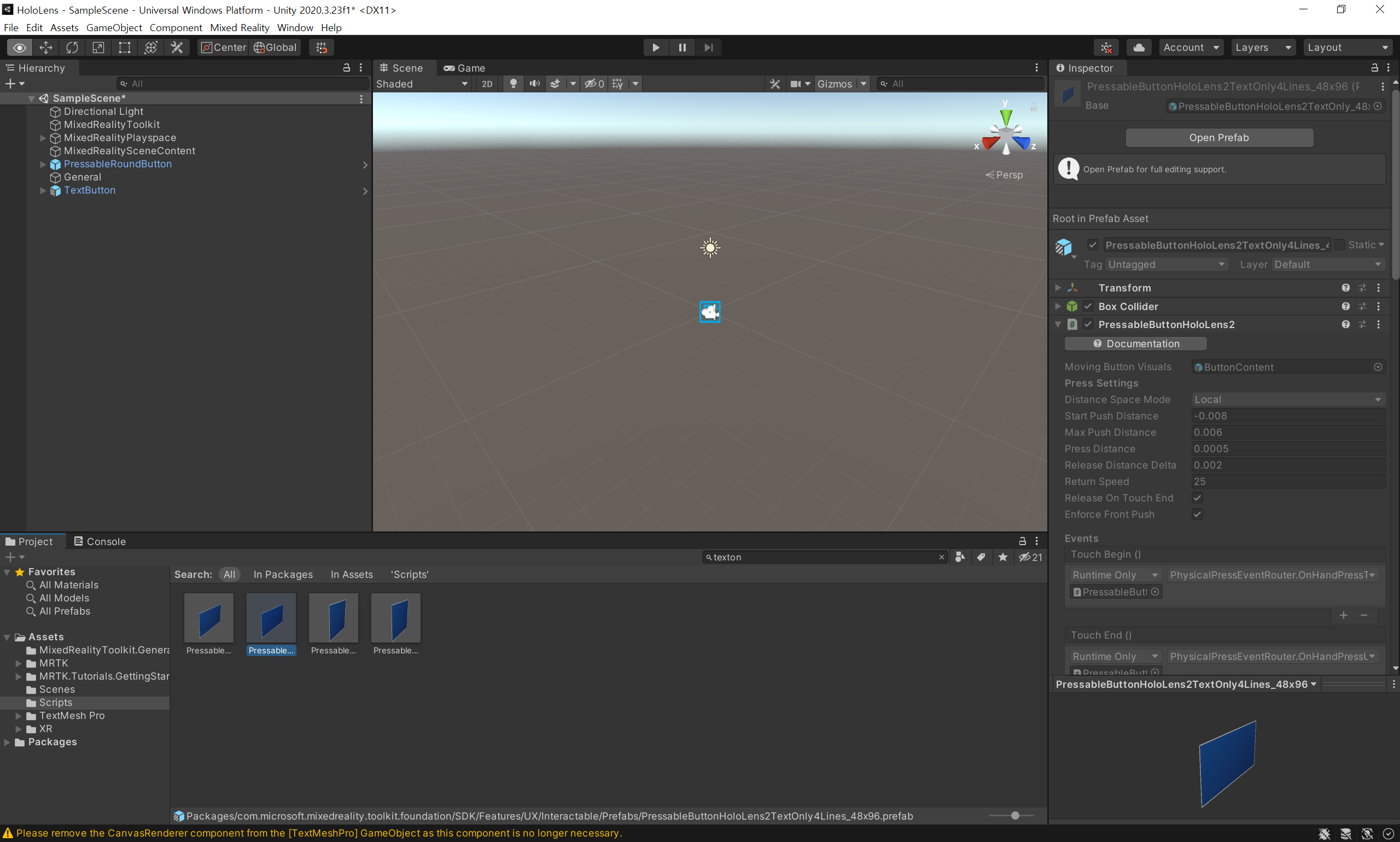Select the Scale tool

coord(98,48)
